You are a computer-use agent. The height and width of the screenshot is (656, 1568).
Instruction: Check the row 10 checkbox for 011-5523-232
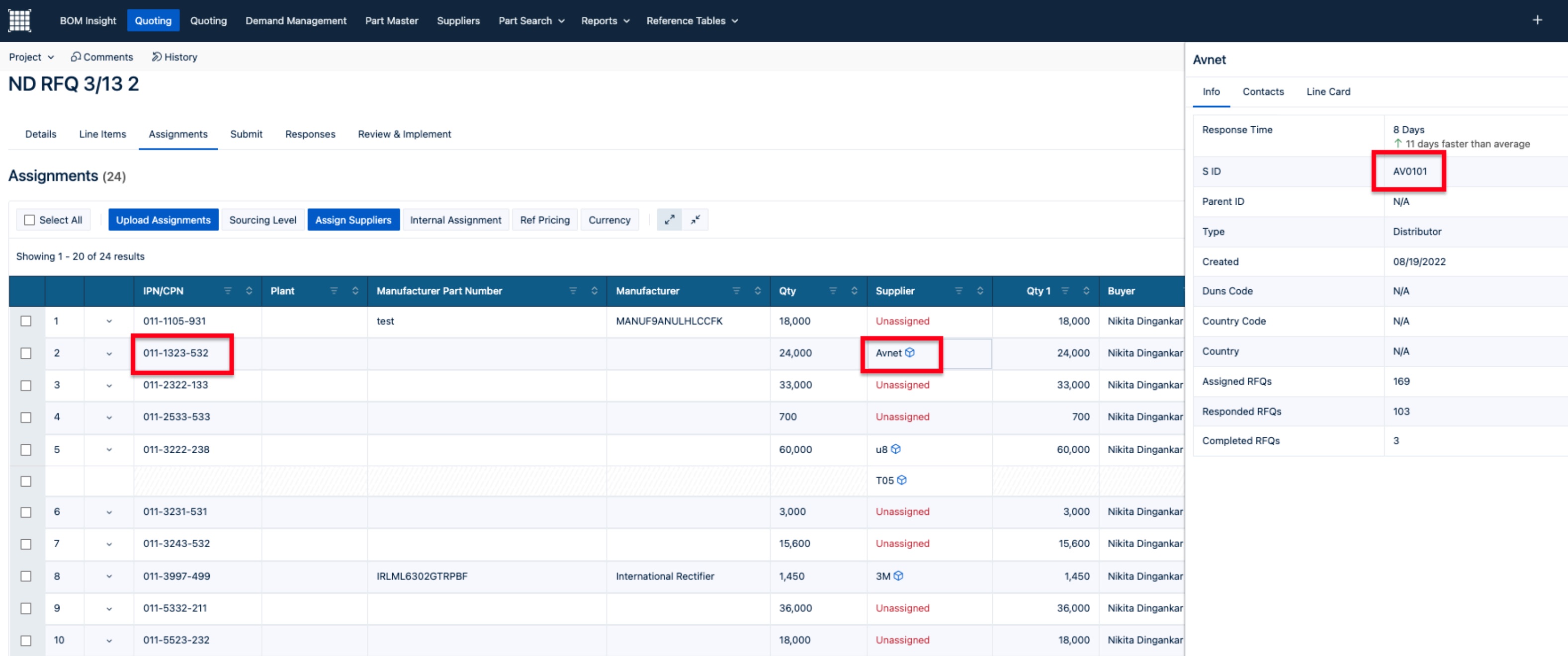(x=25, y=640)
